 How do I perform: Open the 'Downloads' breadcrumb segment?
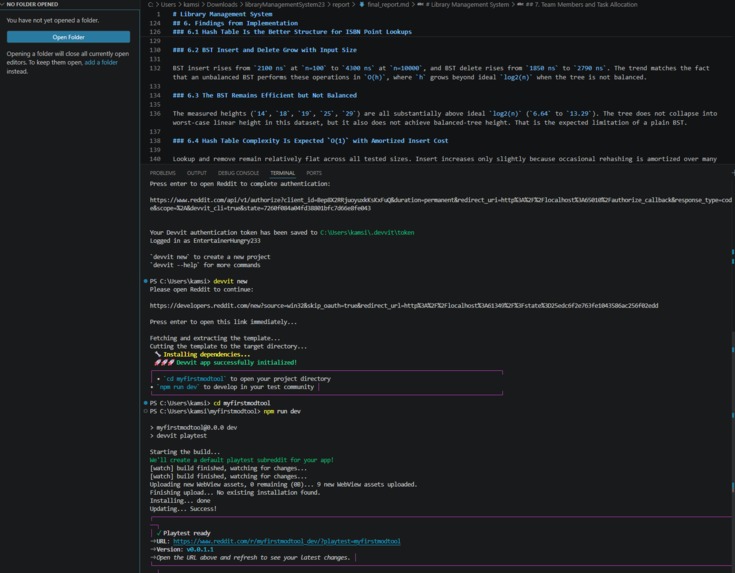click(x=222, y=4)
